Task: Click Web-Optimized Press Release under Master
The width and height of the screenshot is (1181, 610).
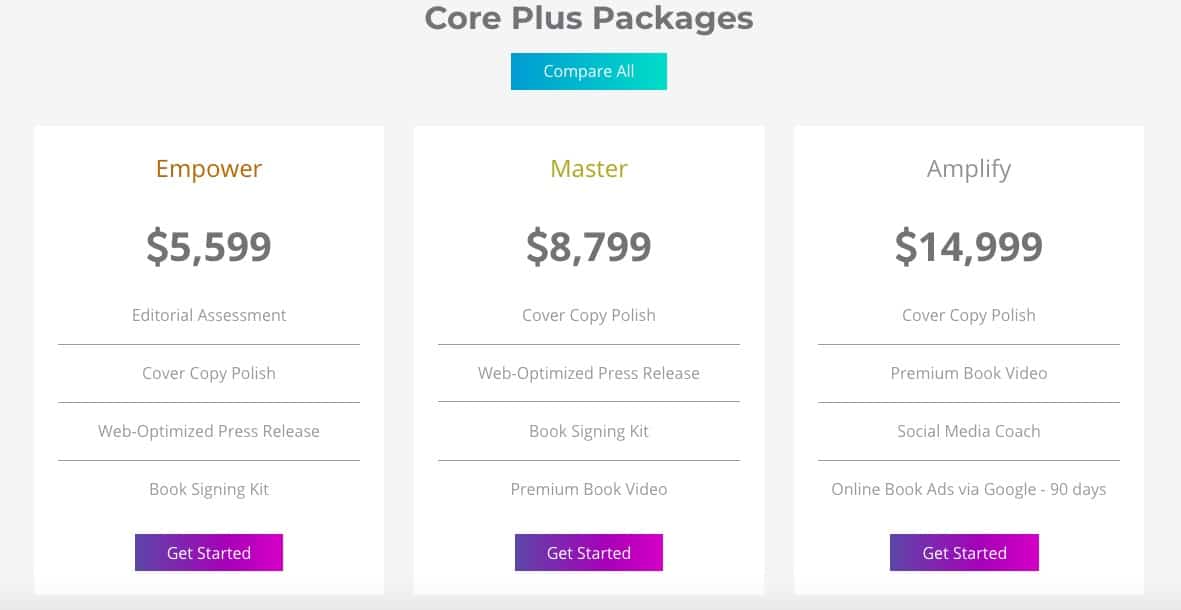Action: tap(589, 373)
